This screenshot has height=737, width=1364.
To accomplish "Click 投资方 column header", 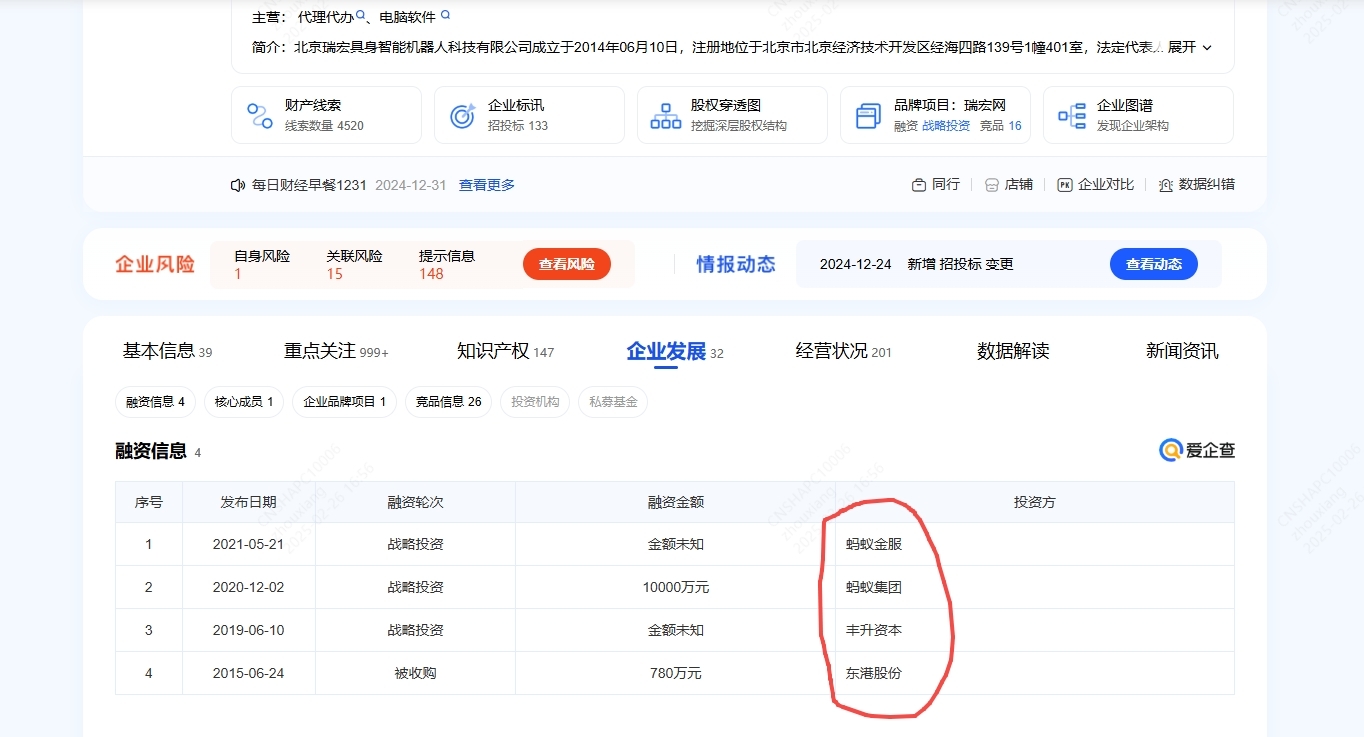I will point(1035,502).
